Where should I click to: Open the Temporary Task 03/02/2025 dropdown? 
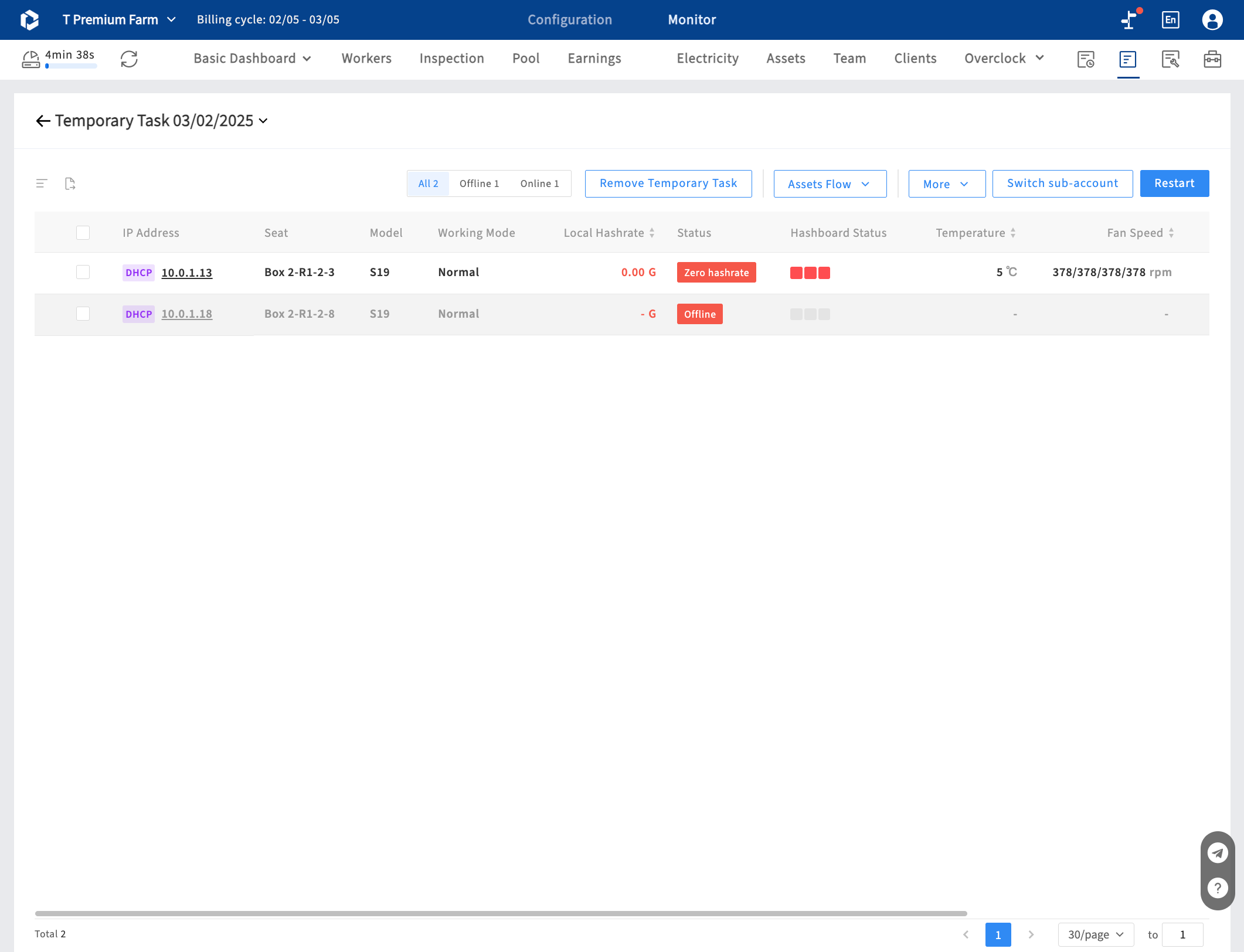click(x=162, y=121)
